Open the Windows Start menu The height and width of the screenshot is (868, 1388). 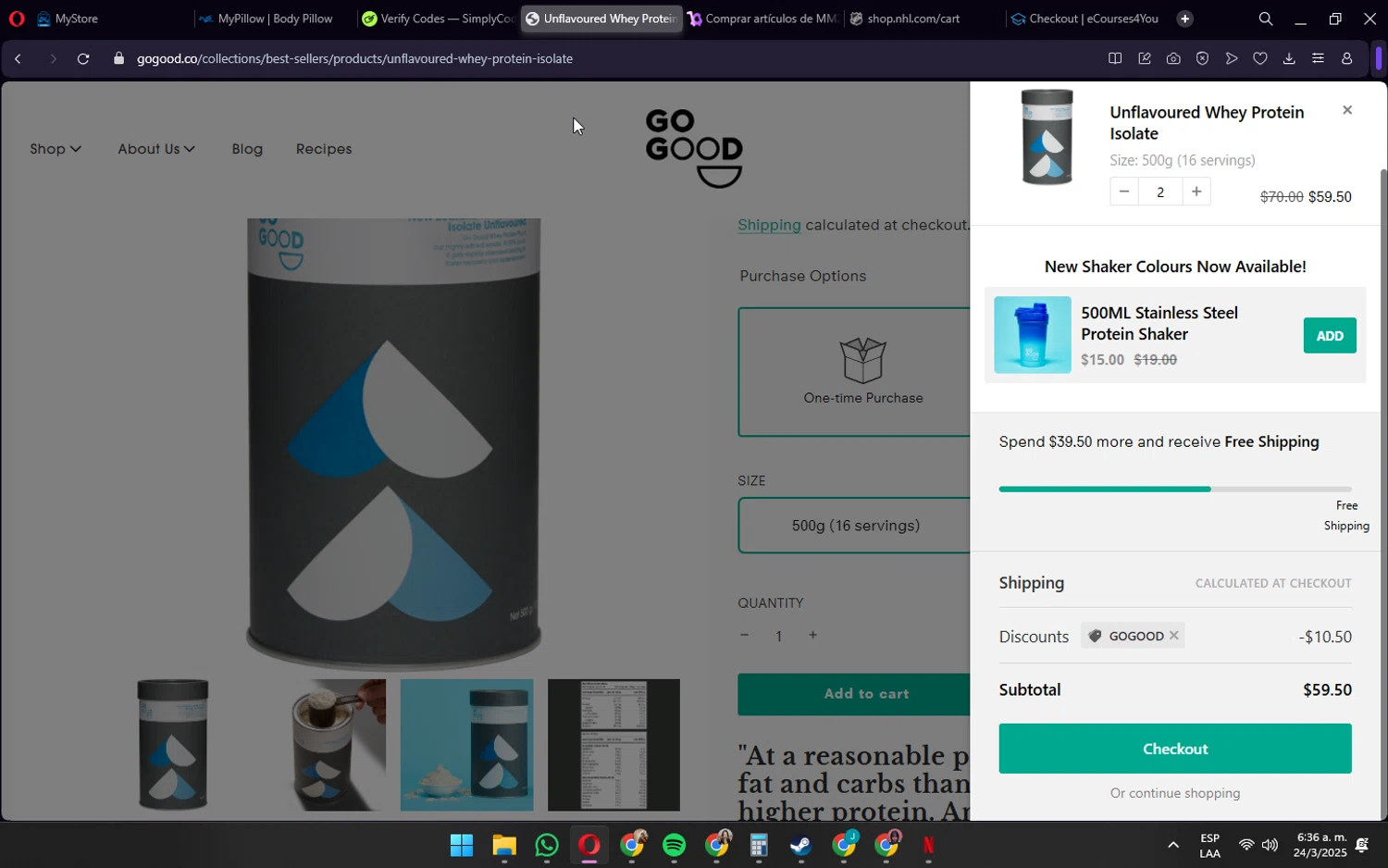(x=462, y=845)
